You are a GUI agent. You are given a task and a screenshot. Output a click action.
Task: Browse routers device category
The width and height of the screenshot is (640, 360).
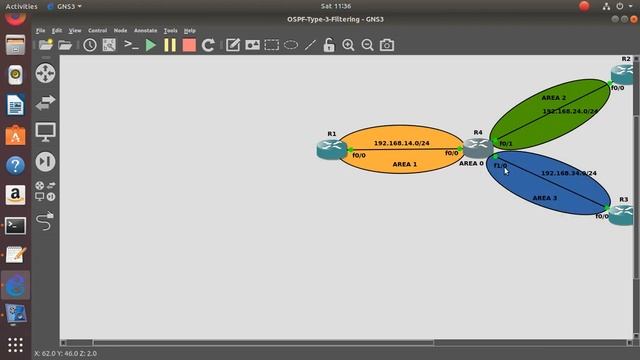click(x=45, y=73)
